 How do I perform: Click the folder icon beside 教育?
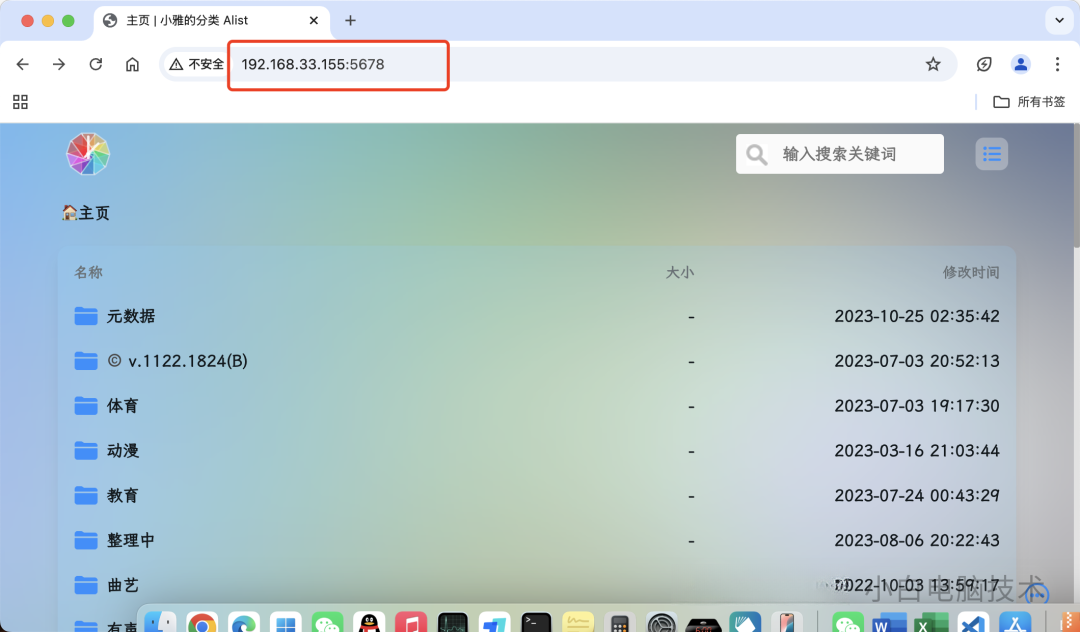pos(86,495)
